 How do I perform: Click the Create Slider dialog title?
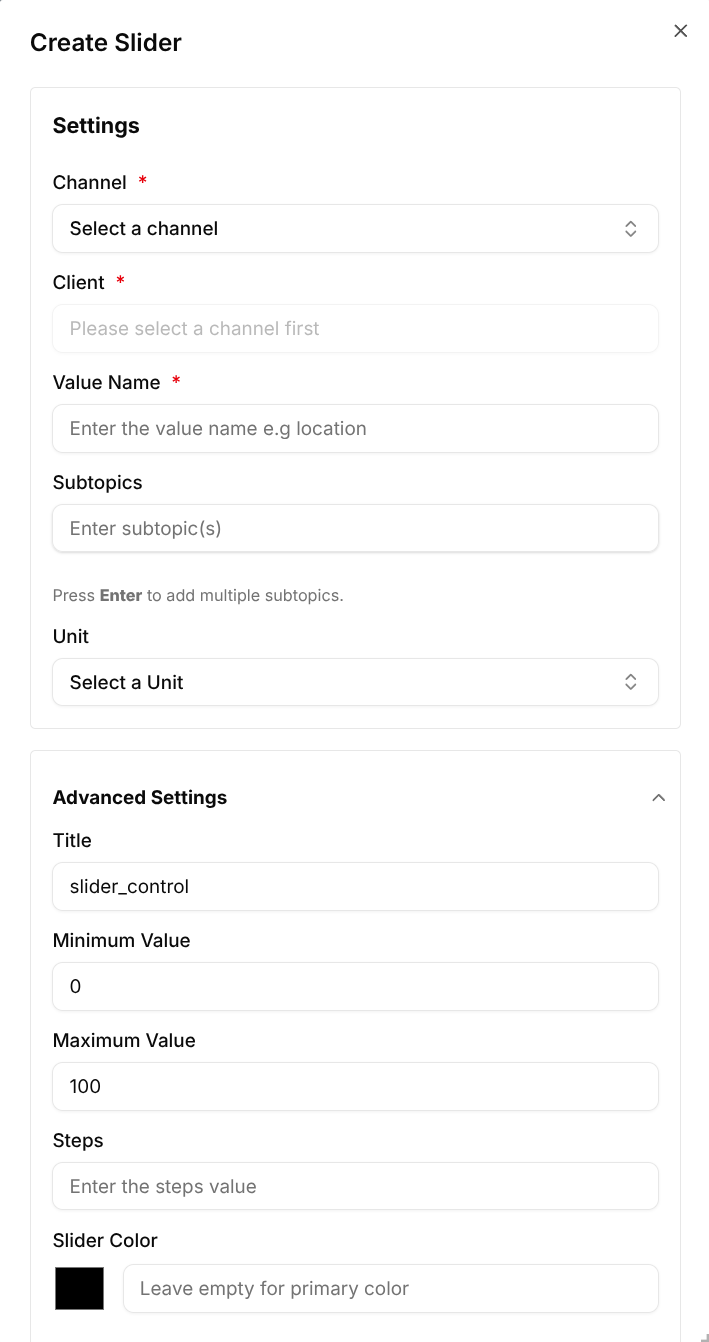[105, 43]
